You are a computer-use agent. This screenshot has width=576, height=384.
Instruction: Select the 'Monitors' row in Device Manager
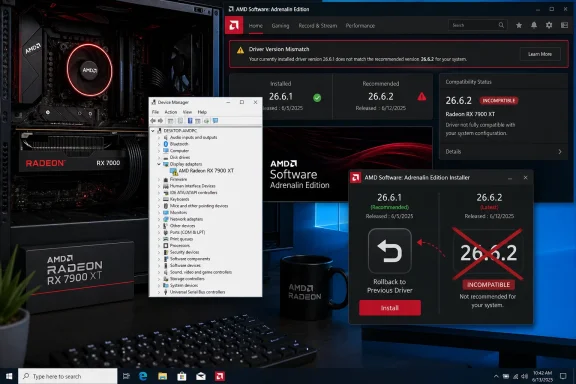(175, 212)
